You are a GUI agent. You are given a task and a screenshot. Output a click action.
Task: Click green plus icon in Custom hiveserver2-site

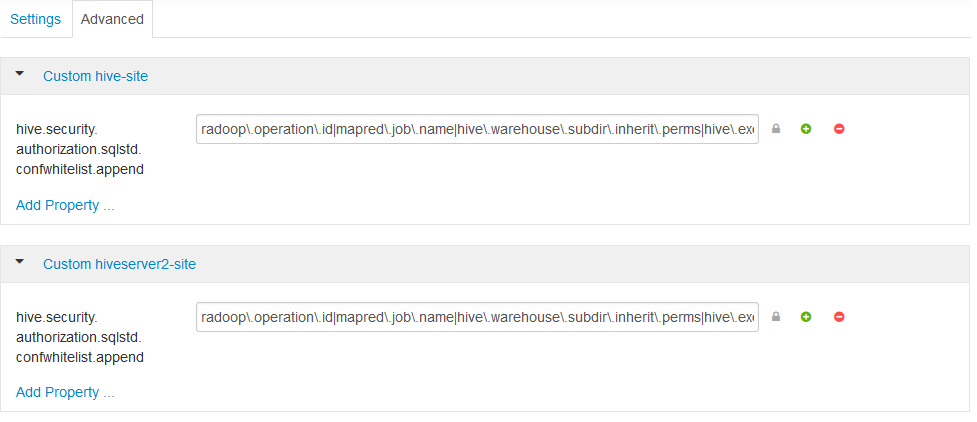click(806, 317)
